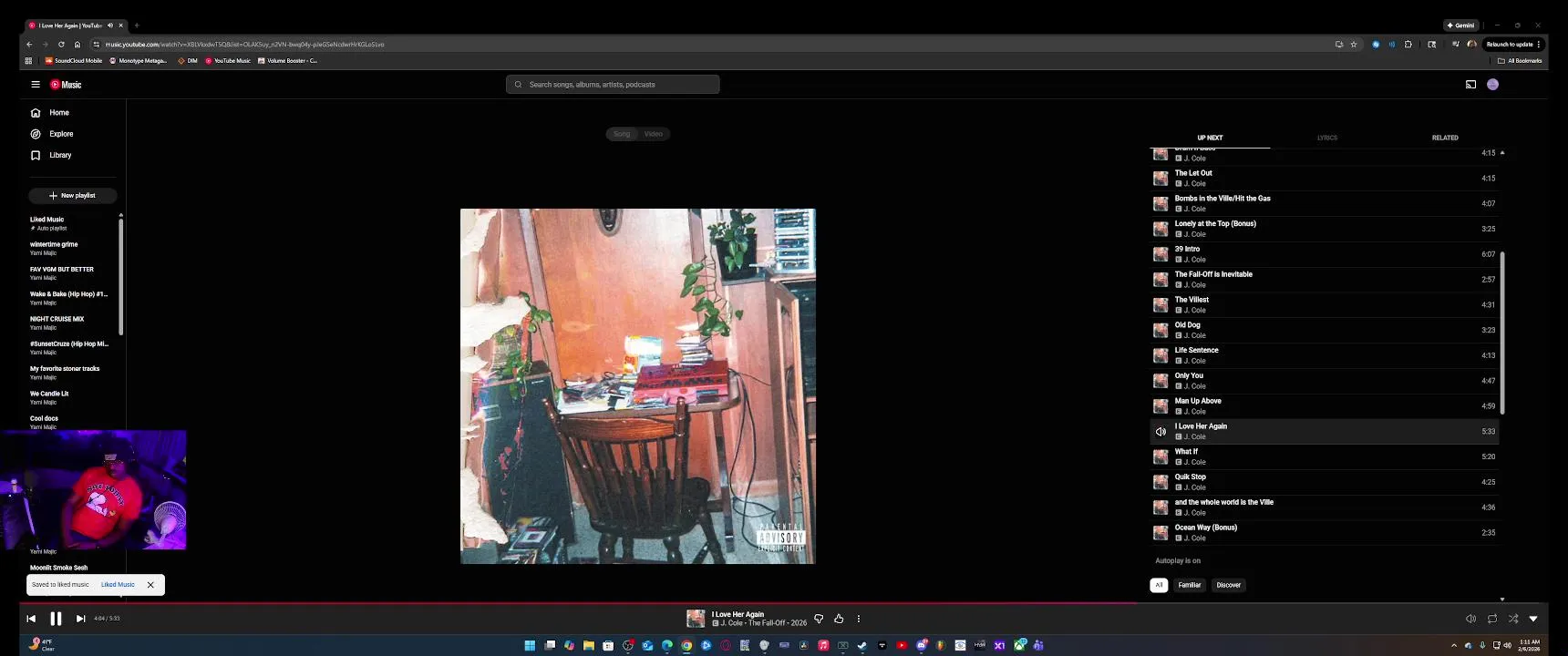Pause the current song

(56, 619)
